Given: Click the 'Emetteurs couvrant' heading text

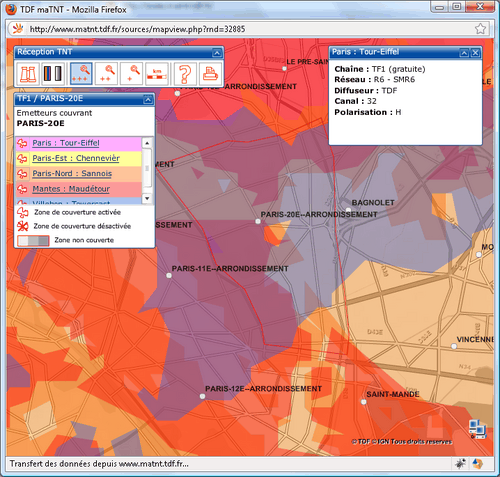Looking at the screenshot, I should (x=54, y=113).
